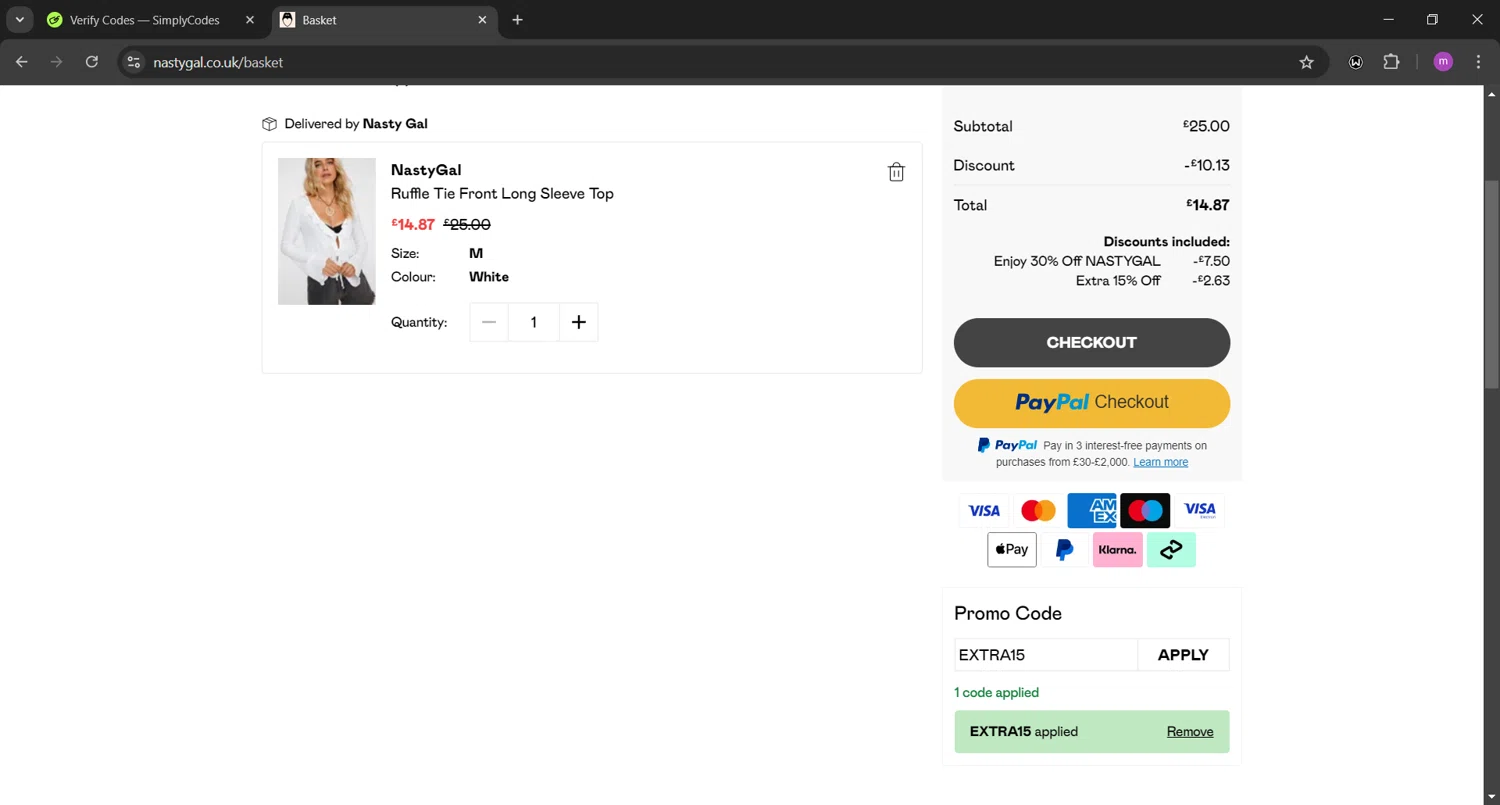Image resolution: width=1500 pixels, height=805 pixels.
Task: Click the delivery box icon beside Delivered by
Action: pyautogui.click(x=269, y=124)
